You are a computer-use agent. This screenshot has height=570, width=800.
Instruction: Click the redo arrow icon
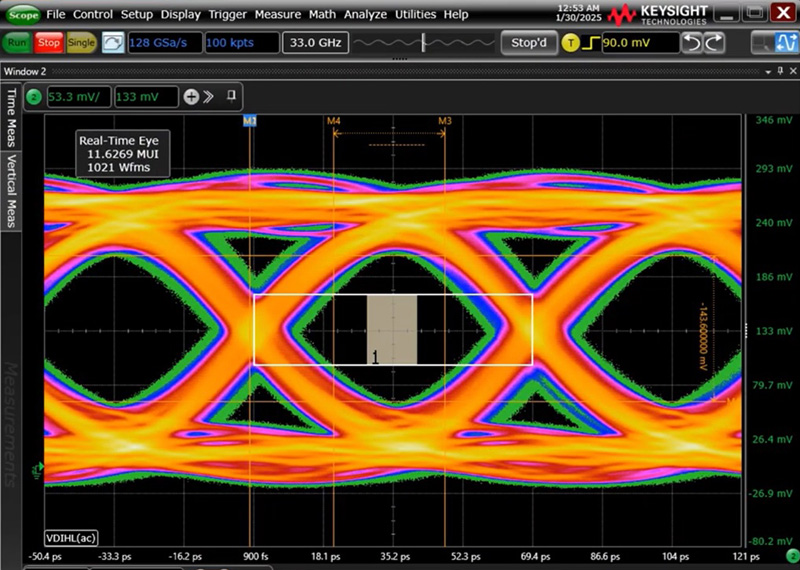point(715,43)
